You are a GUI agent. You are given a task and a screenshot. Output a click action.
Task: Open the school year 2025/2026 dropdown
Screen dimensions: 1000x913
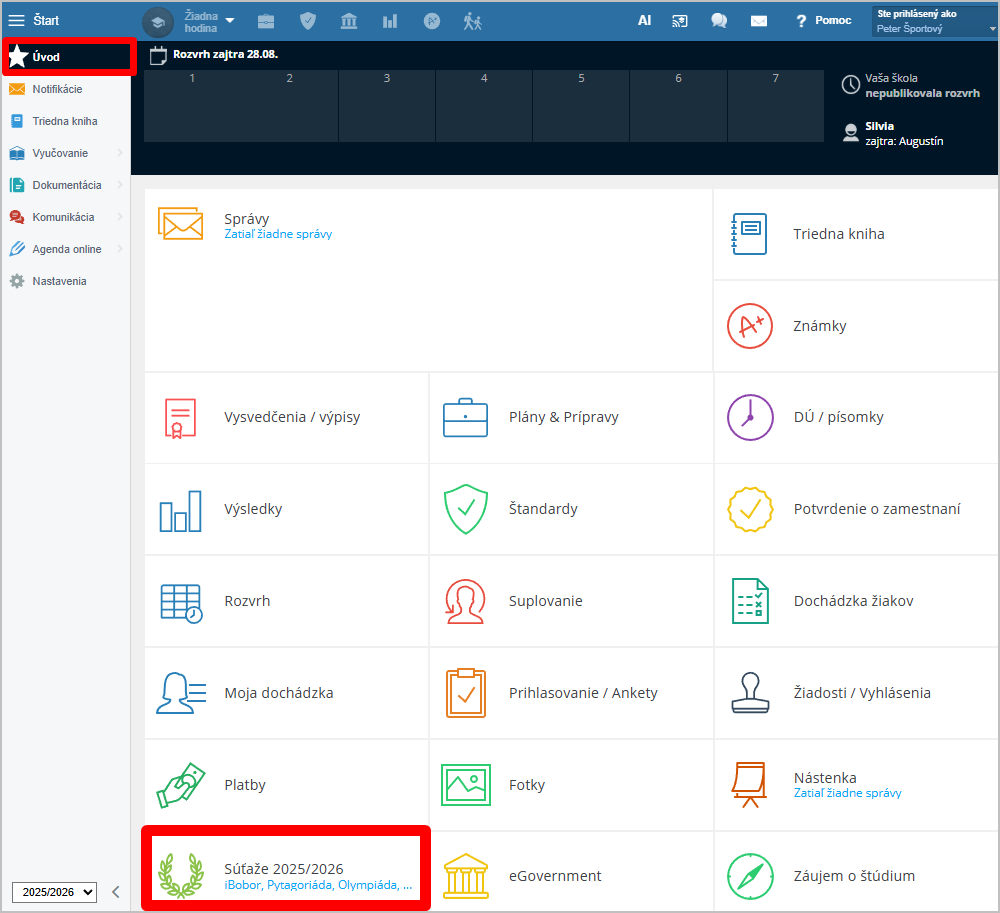point(54,892)
